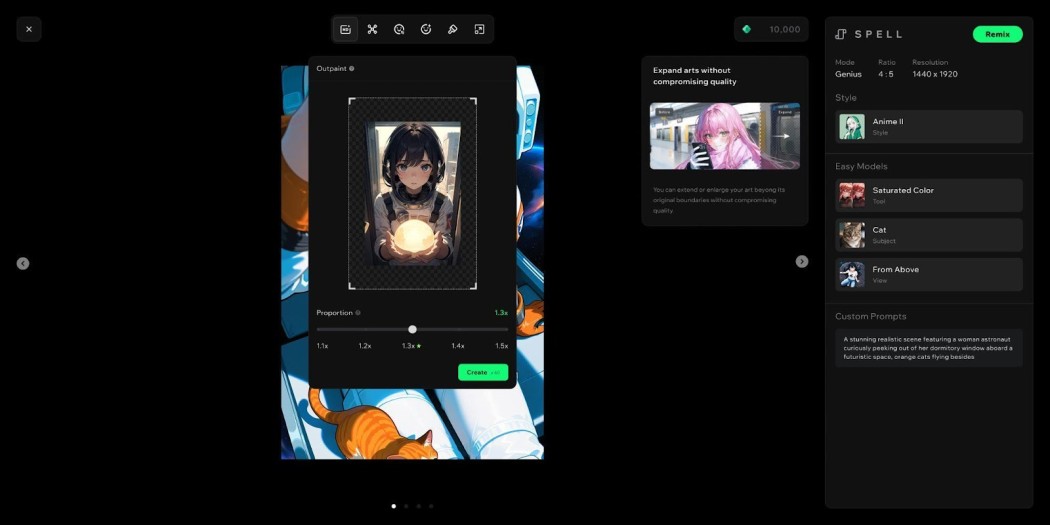Click the Proportion slider handle
Screen dimensions: 1050x525
tap(412, 329)
